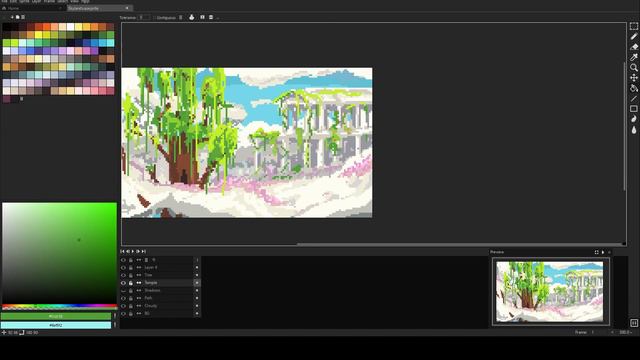Toggle visibility of Layer 4
The height and width of the screenshot is (360, 640).
point(123,267)
